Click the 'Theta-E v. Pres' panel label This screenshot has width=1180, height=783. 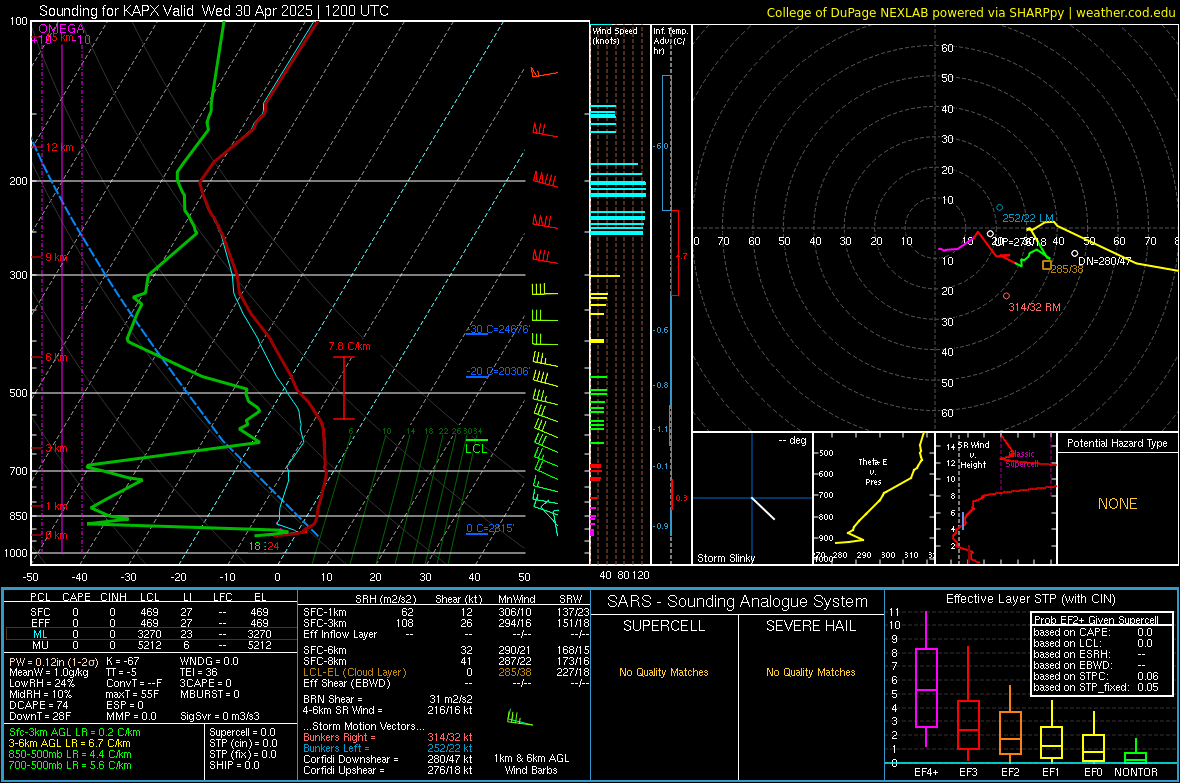point(873,471)
